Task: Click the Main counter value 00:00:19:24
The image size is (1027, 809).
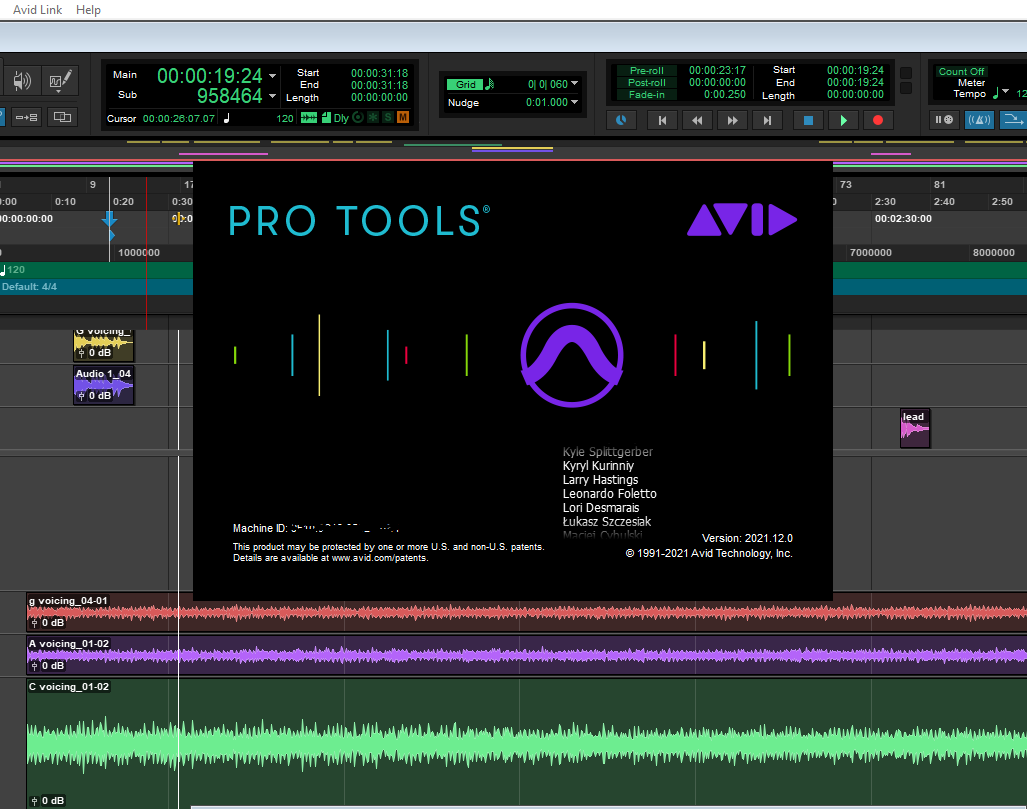Action: point(210,76)
